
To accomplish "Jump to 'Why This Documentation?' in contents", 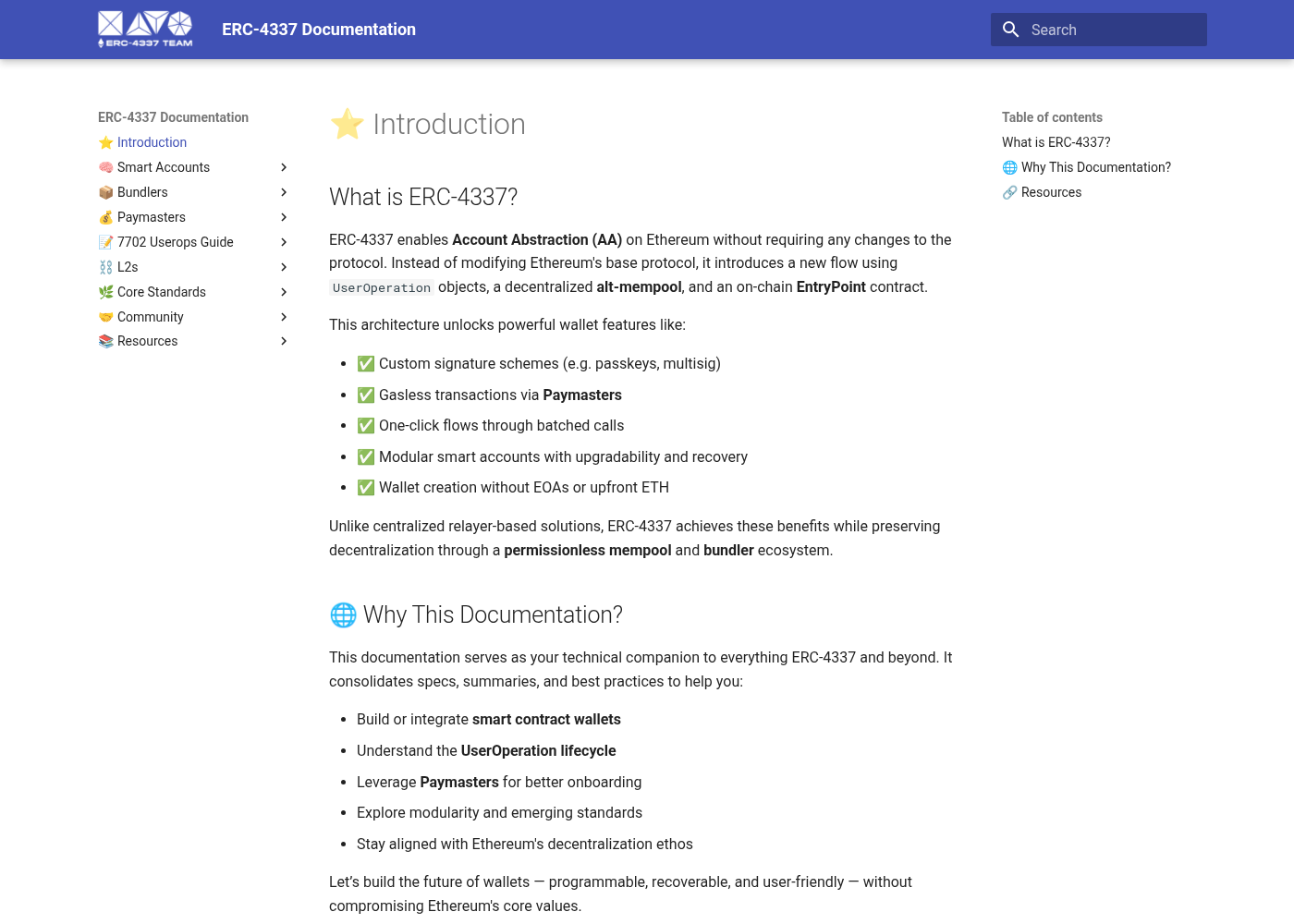I will (x=1087, y=167).
